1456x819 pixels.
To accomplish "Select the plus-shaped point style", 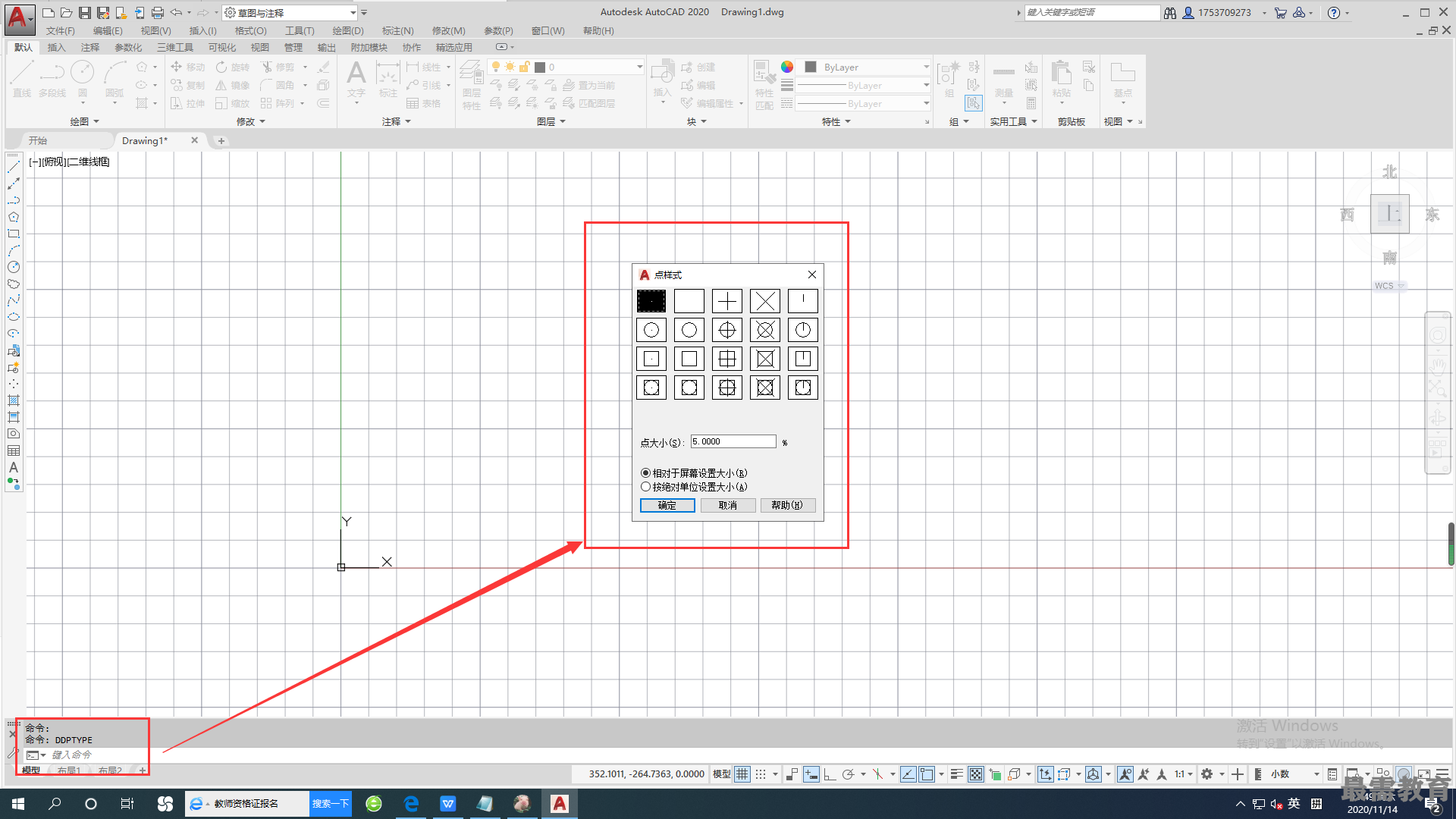I will pos(726,301).
